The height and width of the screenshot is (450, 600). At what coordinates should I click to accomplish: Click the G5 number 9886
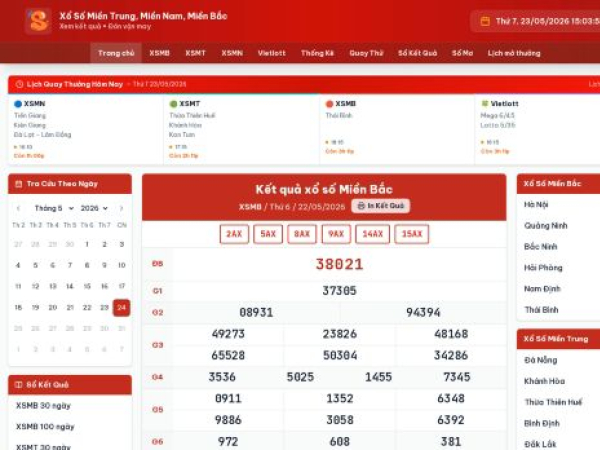coord(228,420)
